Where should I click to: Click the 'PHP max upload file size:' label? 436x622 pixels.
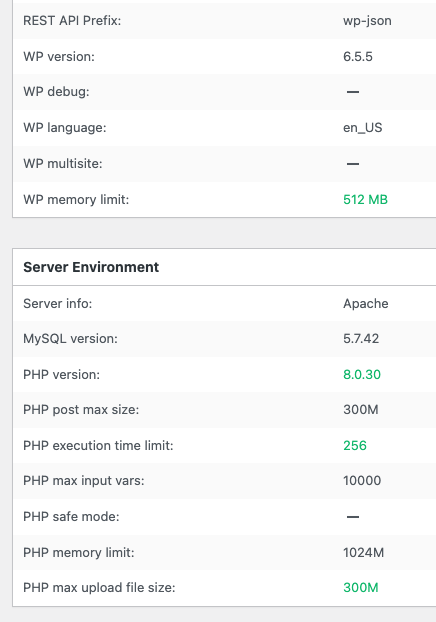(99, 587)
